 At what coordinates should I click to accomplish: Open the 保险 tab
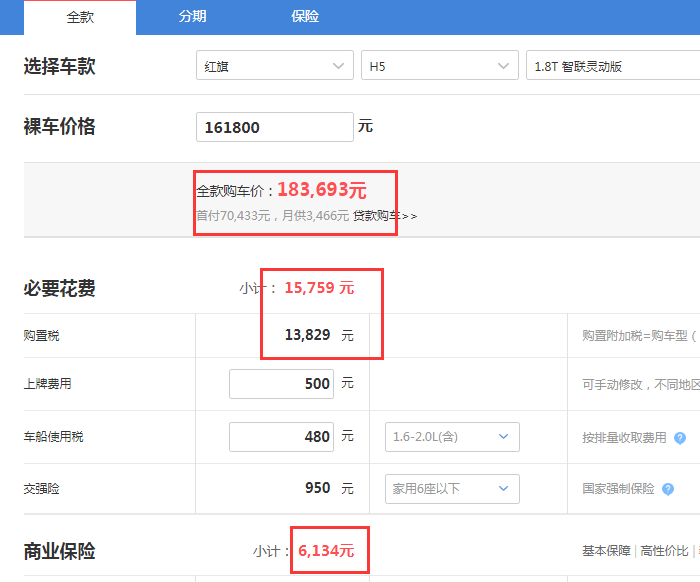[x=305, y=17]
